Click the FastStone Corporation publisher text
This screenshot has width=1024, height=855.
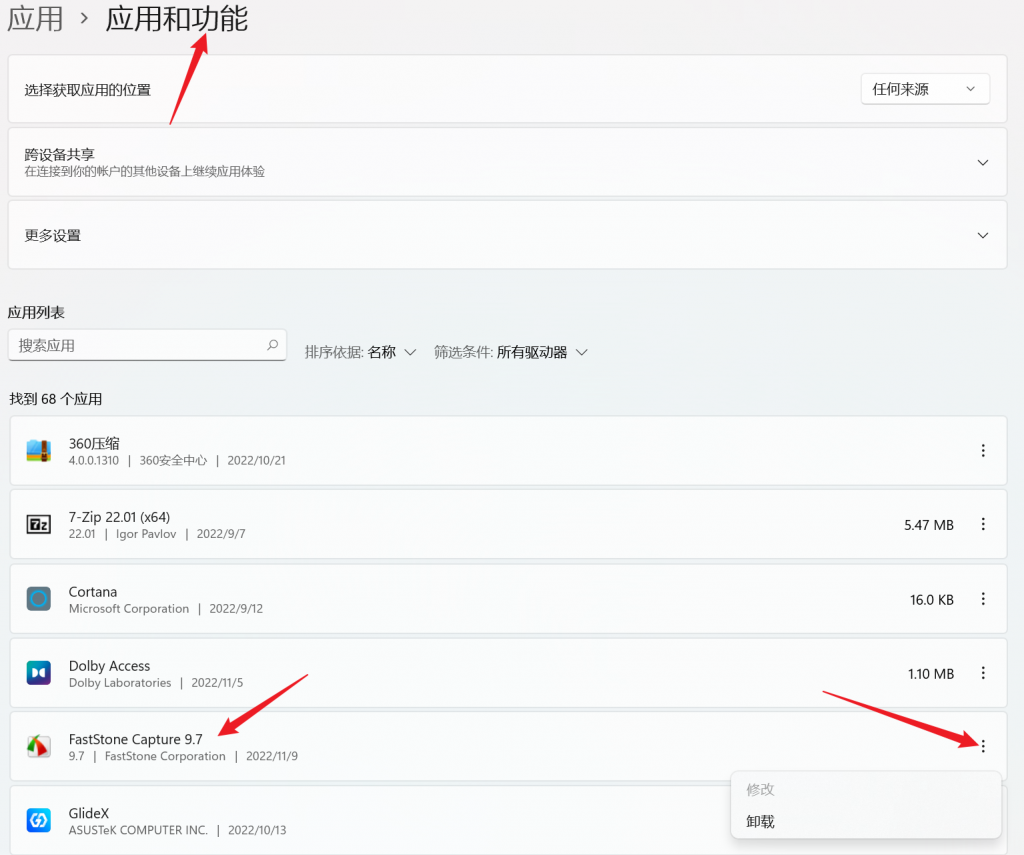point(165,756)
